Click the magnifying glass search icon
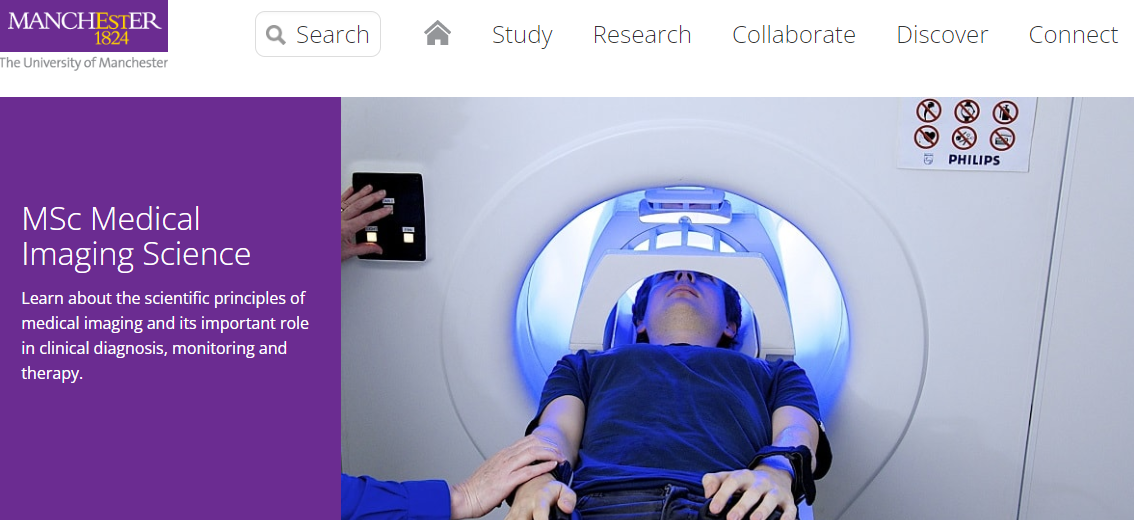The height and width of the screenshot is (520, 1134). (x=276, y=35)
